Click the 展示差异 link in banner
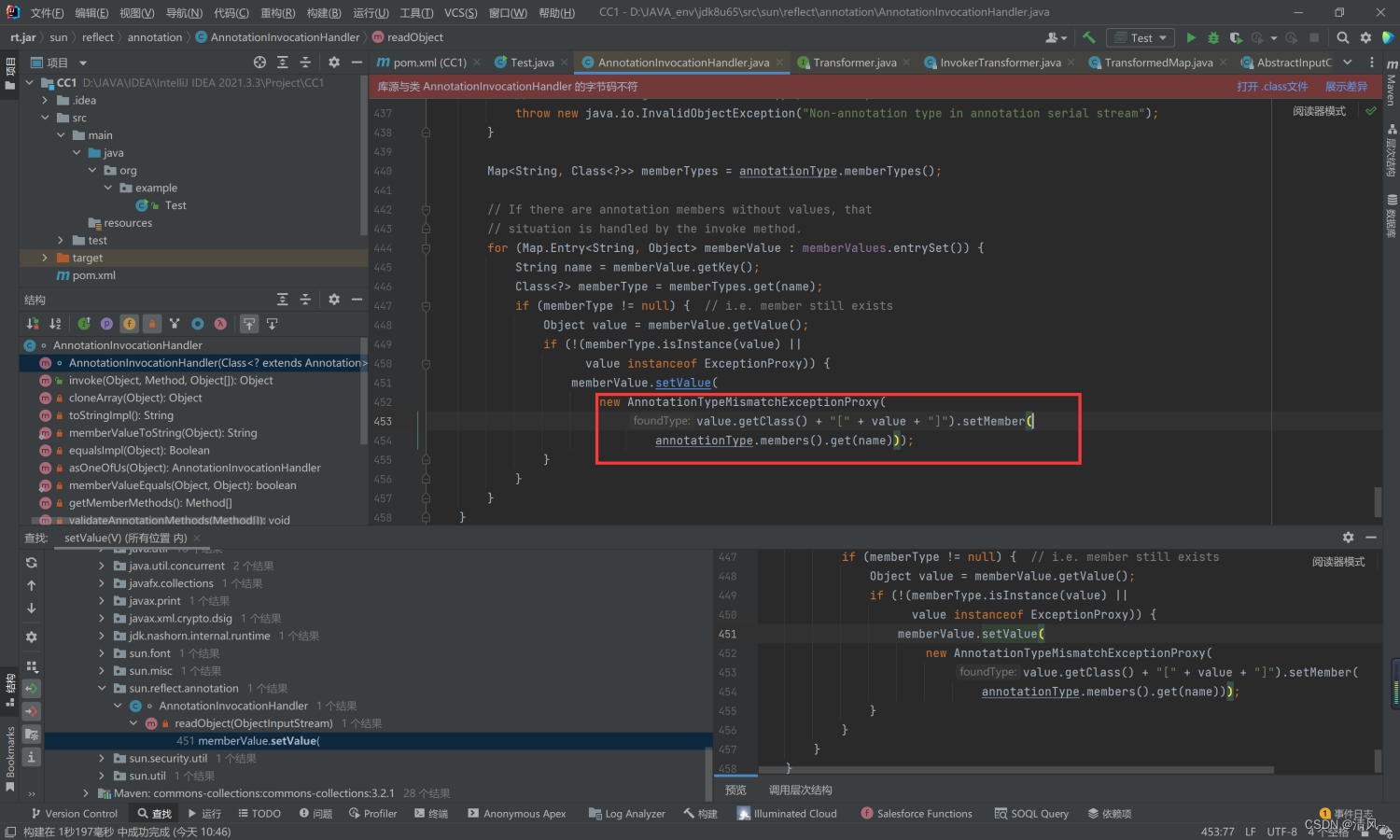This screenshot has height=840, width=1400. [1346, 87]
